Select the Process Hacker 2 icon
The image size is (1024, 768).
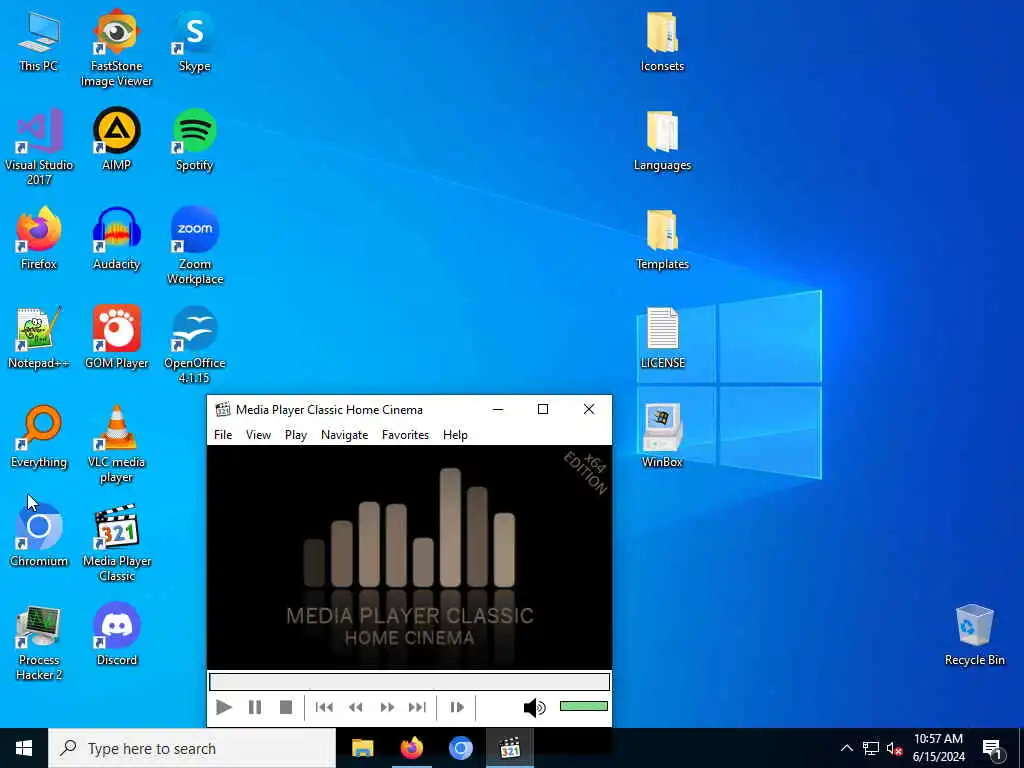(x=39, y=642)
